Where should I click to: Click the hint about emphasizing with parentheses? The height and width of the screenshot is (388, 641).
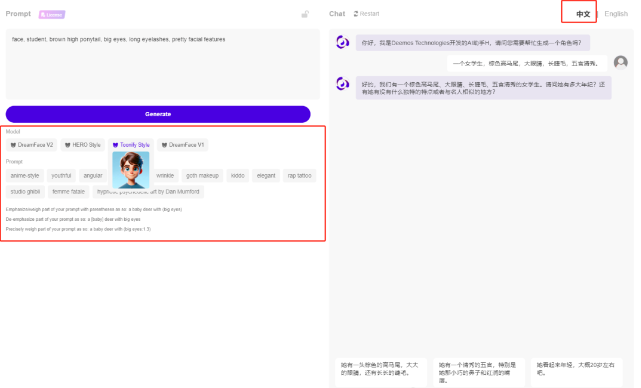tap(94, 209)
